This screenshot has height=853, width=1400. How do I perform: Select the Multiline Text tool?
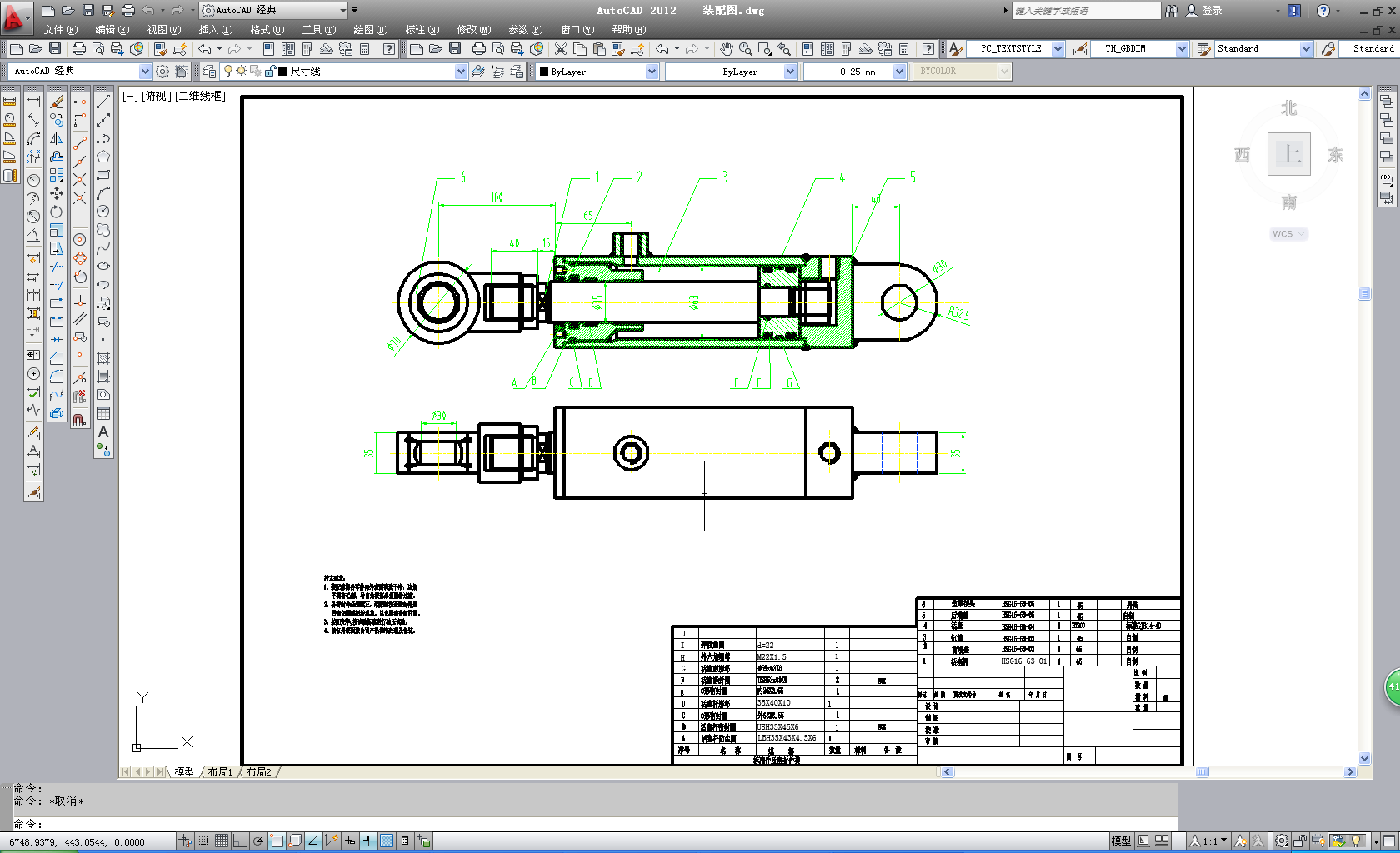click(x=103, y=431)
